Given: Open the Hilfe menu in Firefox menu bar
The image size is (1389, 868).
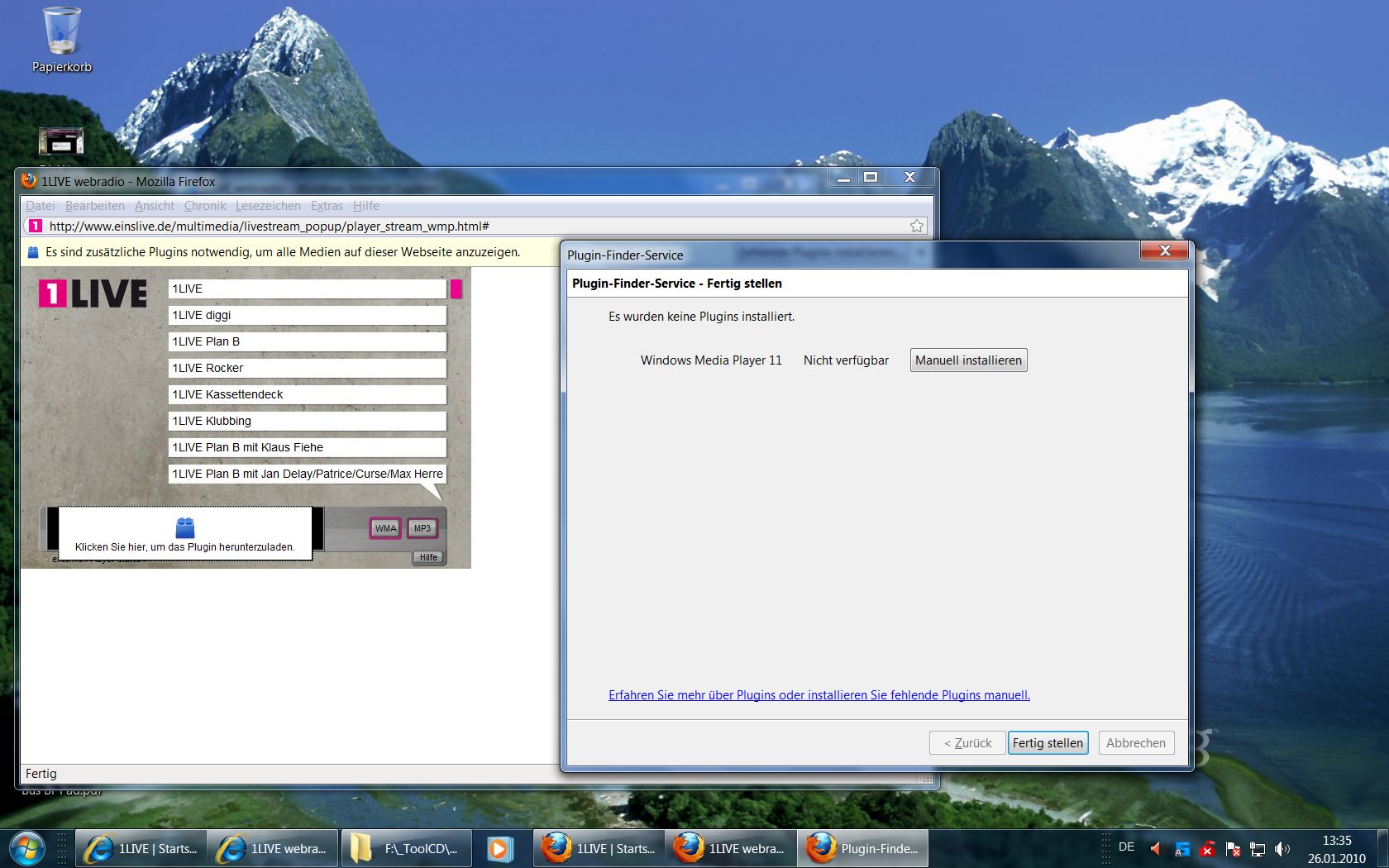Looking at the screenshot, I should [x=366, y=206].
